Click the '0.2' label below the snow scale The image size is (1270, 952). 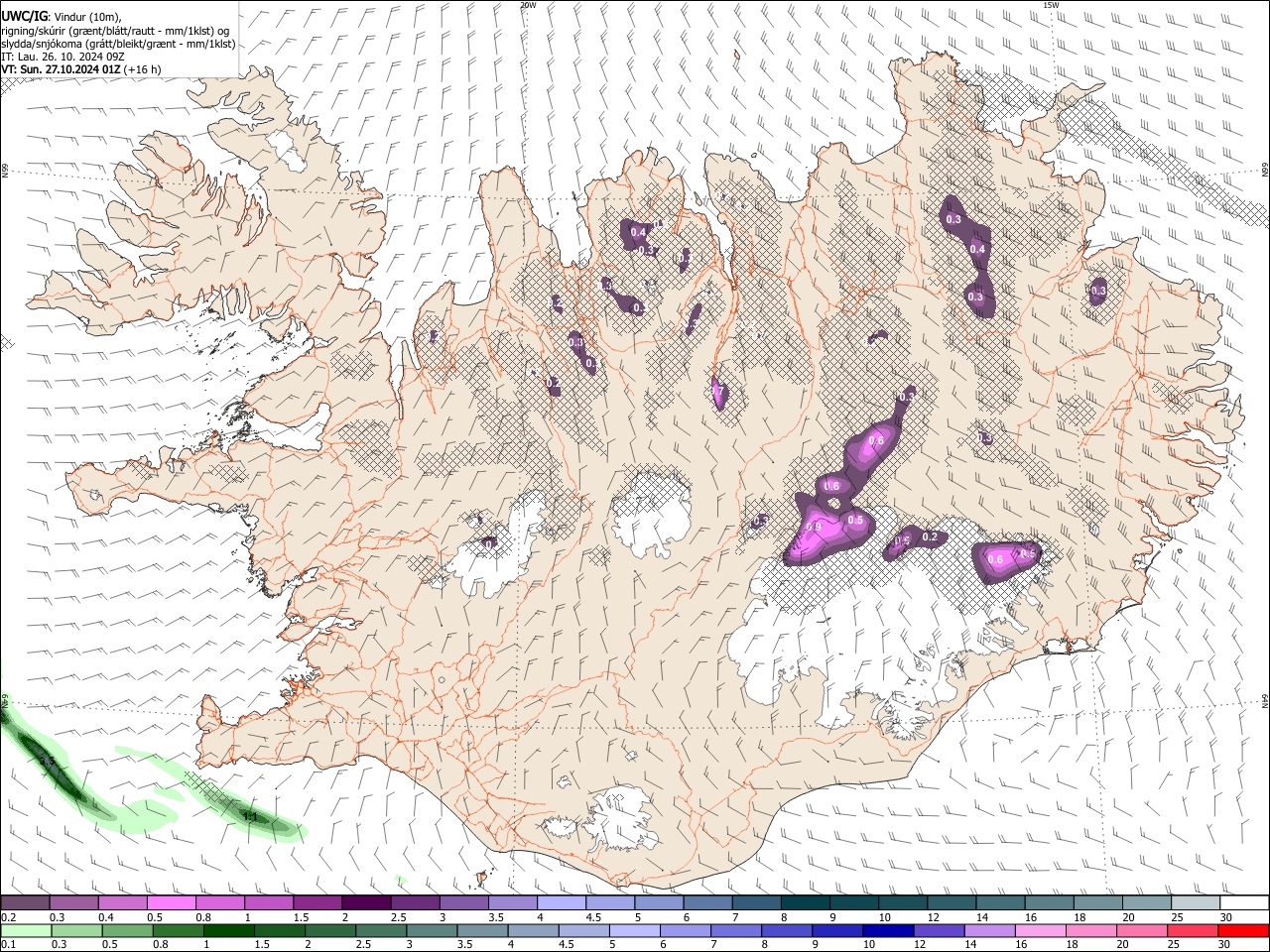coord(9,917)
